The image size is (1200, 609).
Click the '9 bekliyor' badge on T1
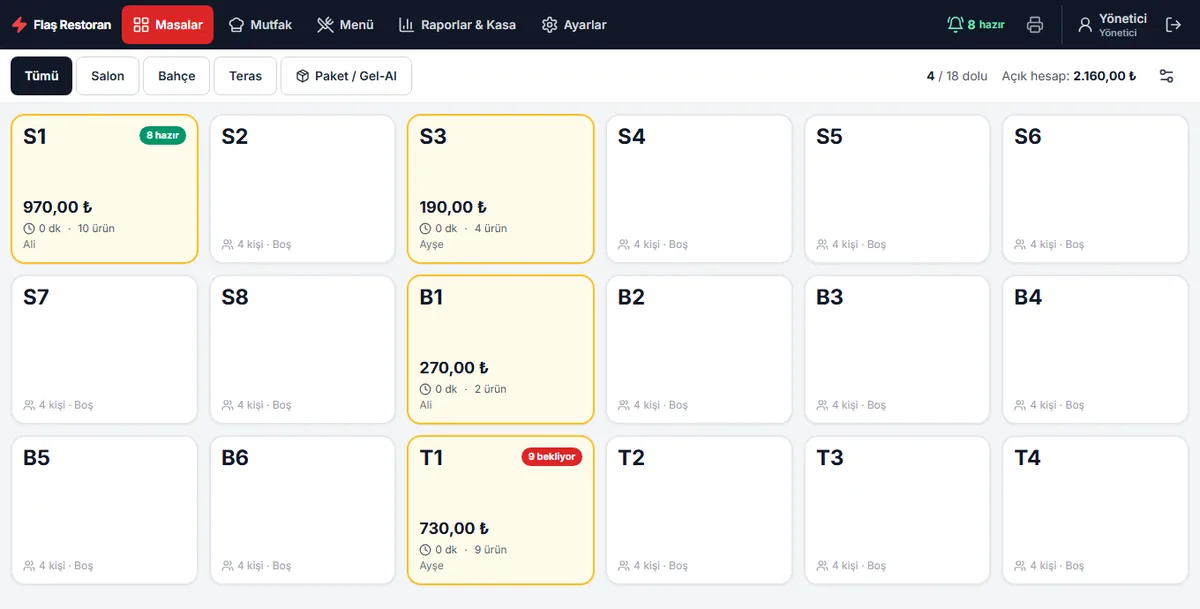pos(552,457)
